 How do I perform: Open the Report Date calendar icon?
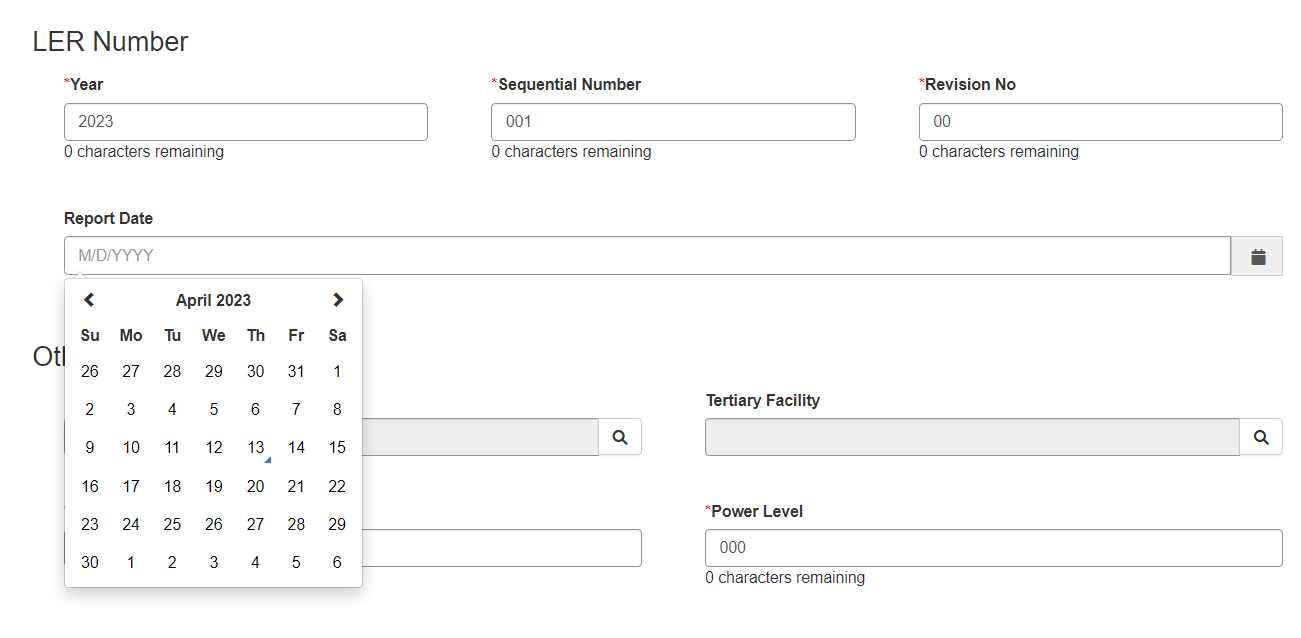click(x=1258, y=257)
